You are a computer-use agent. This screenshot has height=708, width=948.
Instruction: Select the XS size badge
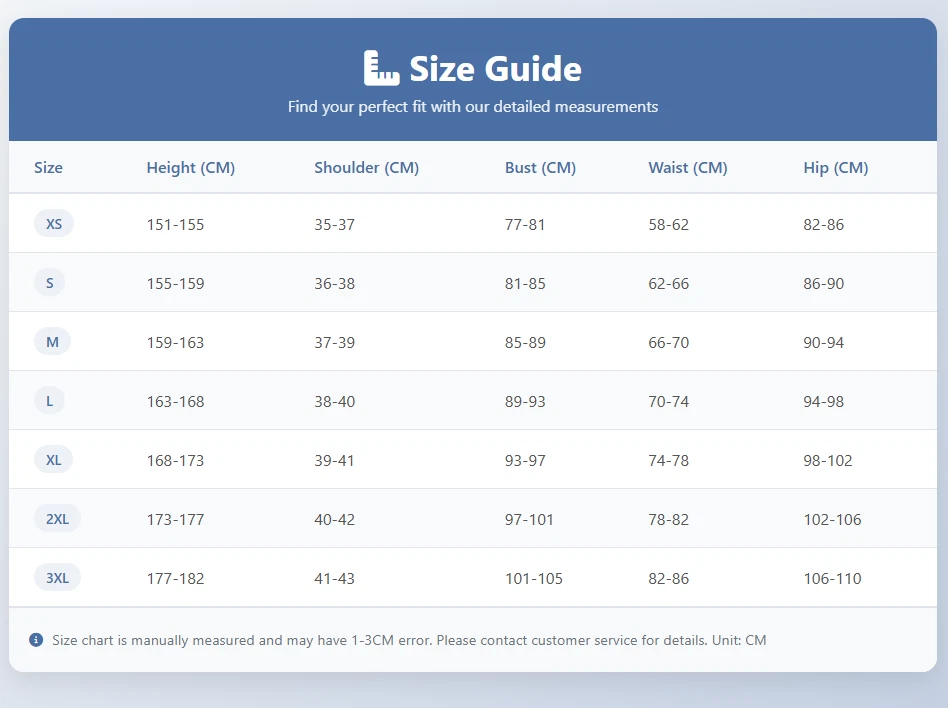[x=54, y=224]
